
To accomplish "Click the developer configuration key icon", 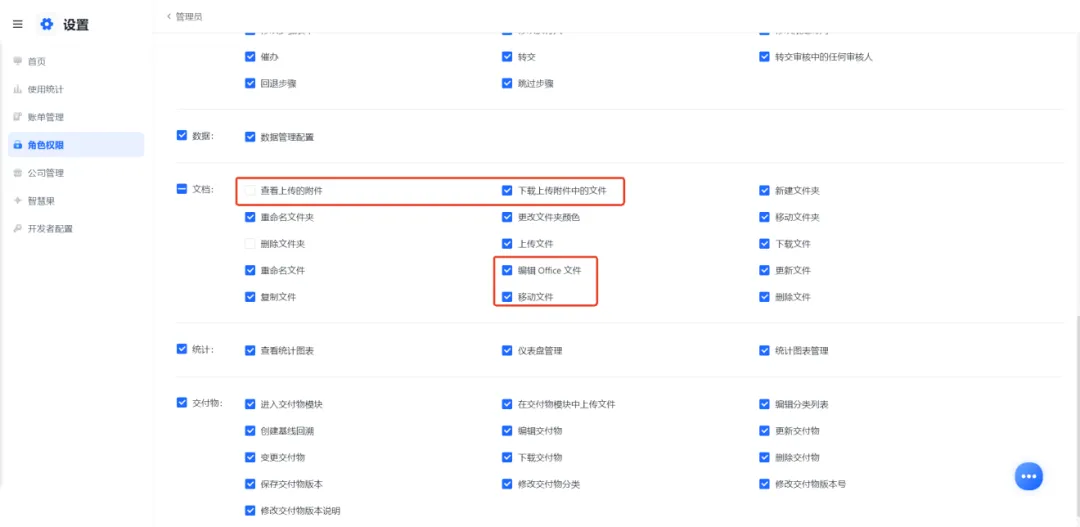I will [x=18, y=229].
